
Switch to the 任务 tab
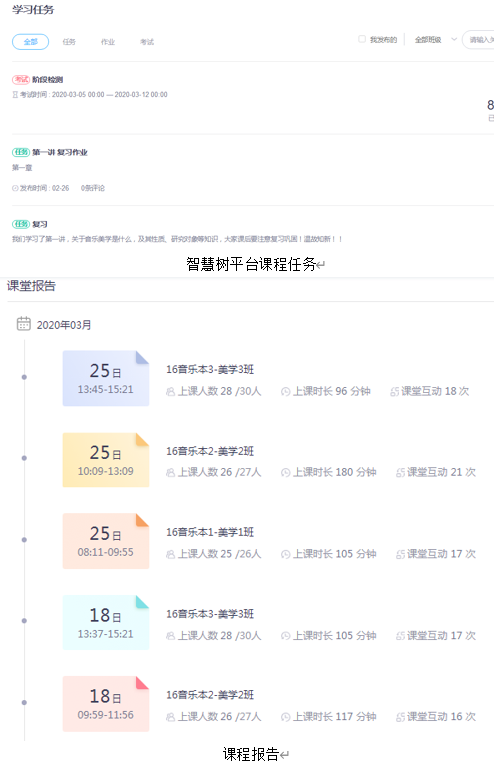click(x=69, y=42)
